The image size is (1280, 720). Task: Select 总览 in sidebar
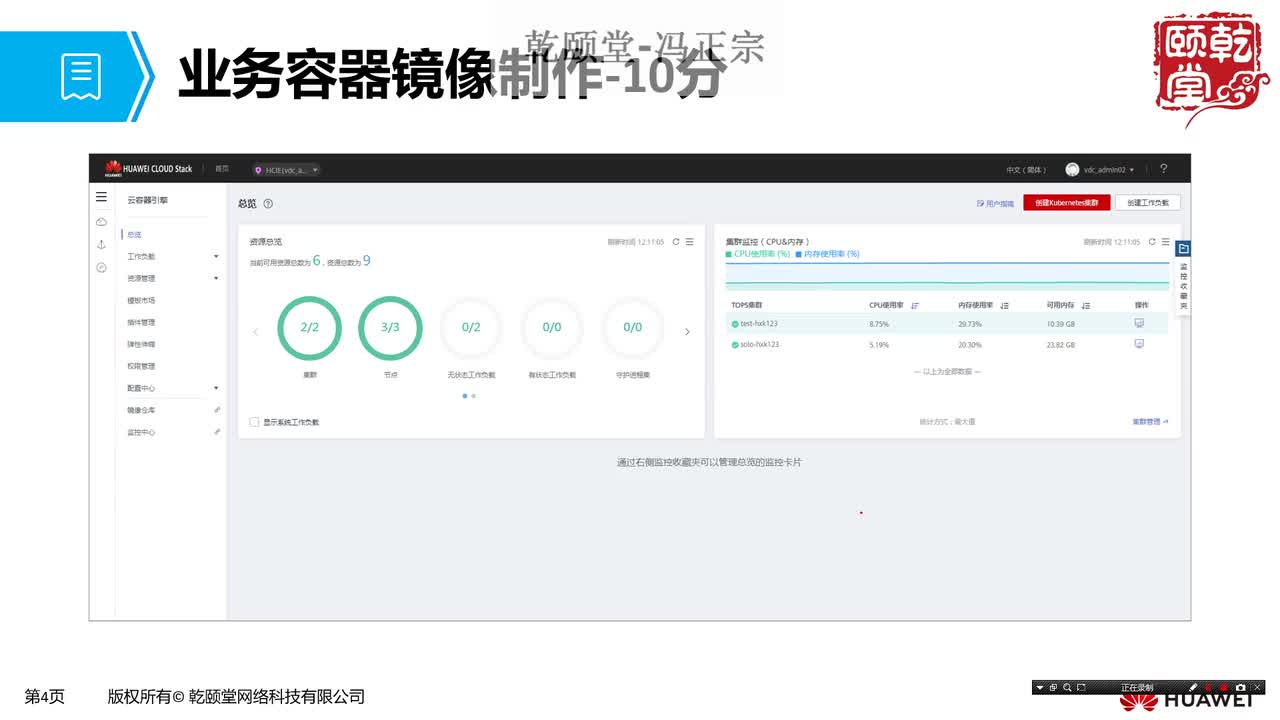(135, 235)
